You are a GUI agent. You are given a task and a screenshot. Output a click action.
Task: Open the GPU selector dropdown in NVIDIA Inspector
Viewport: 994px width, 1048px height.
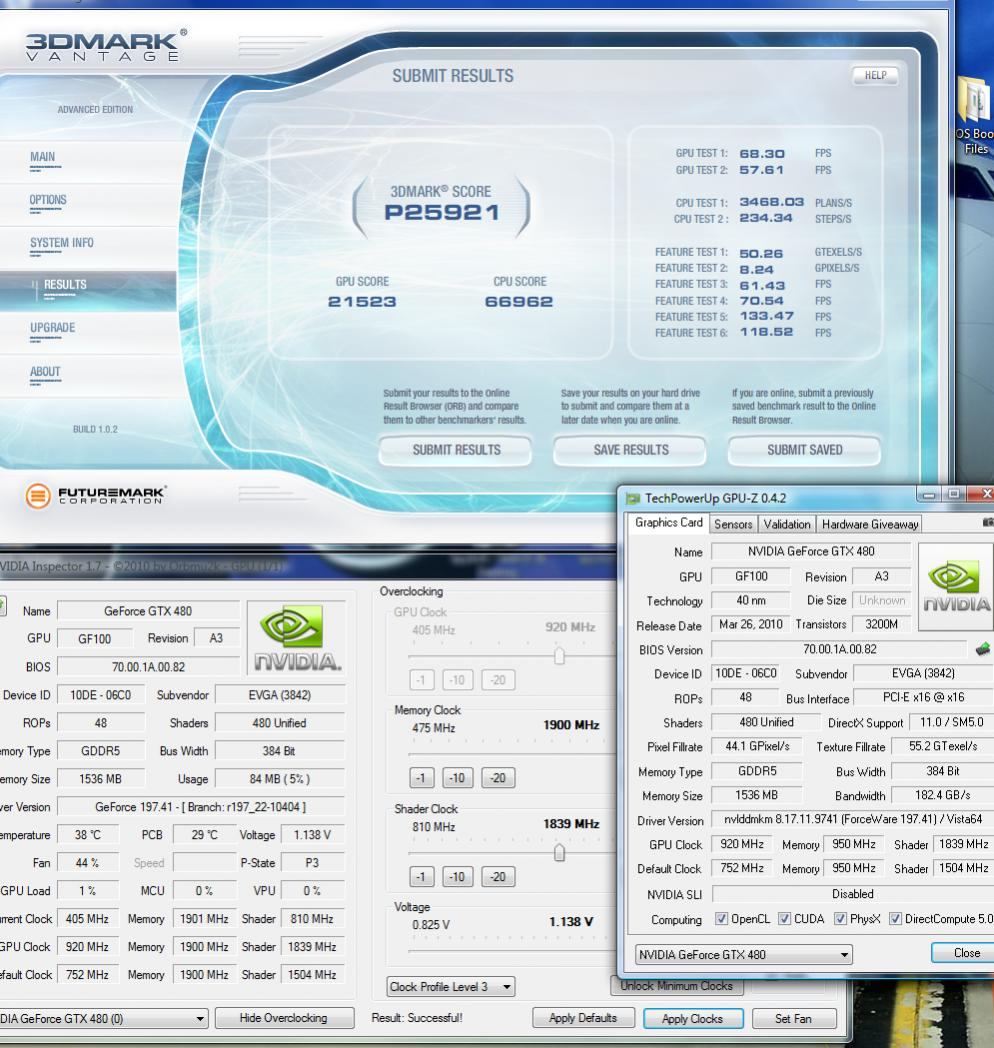(104, 1019)
